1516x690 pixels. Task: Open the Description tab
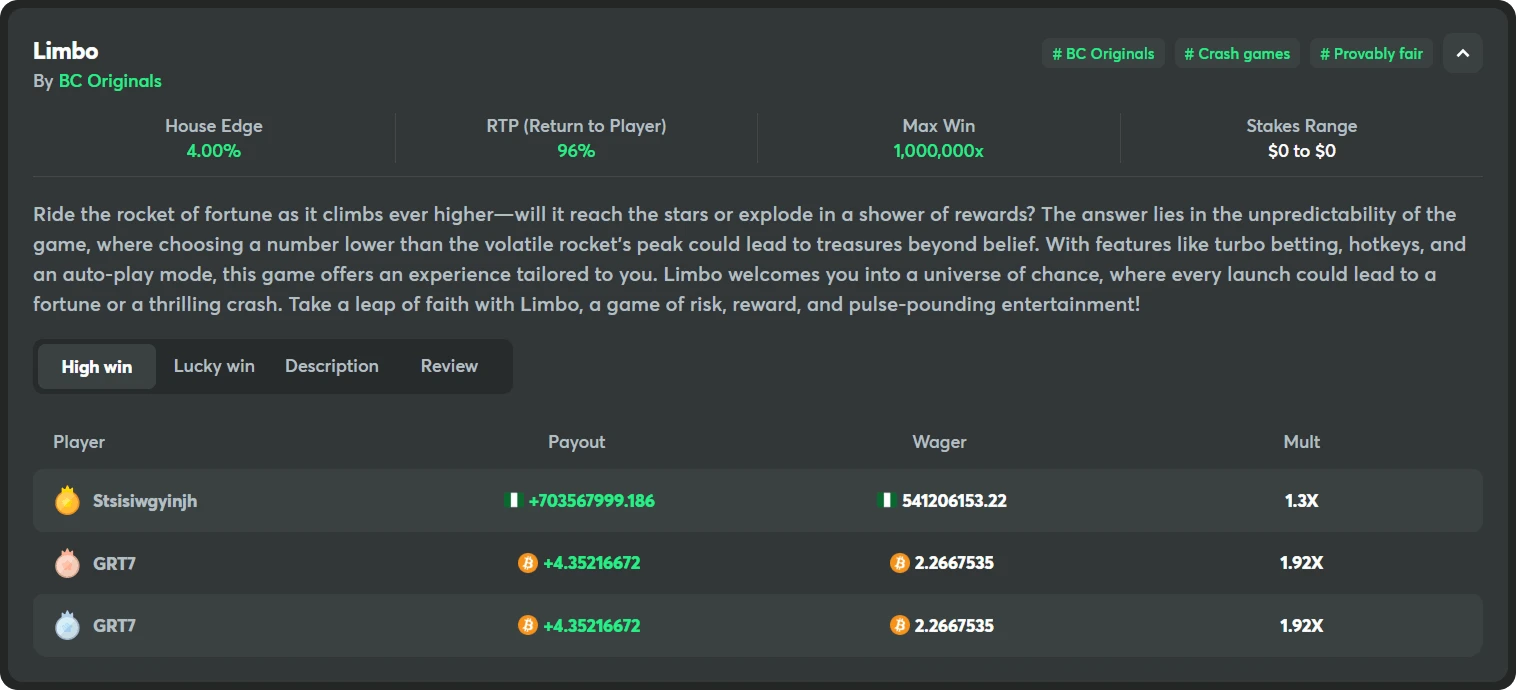[331, 366]
